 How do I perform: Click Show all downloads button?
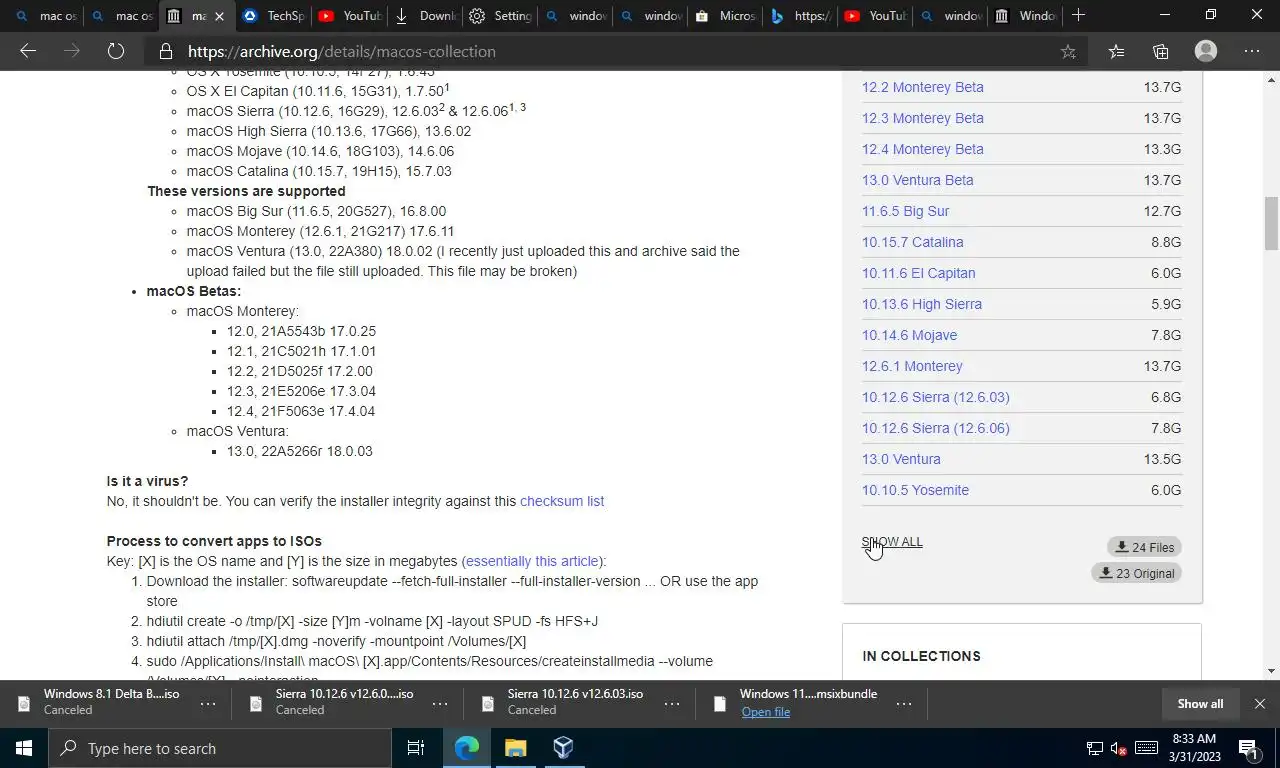tap(1200, 703)
